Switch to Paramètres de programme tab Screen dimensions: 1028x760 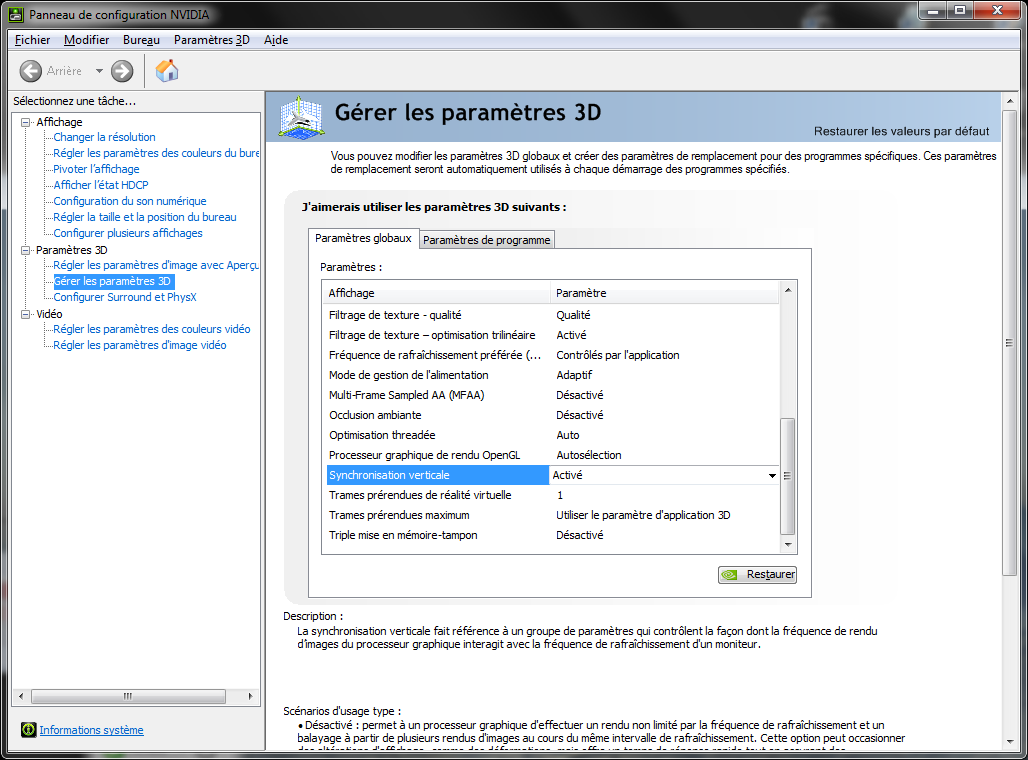tap(486, 240)
